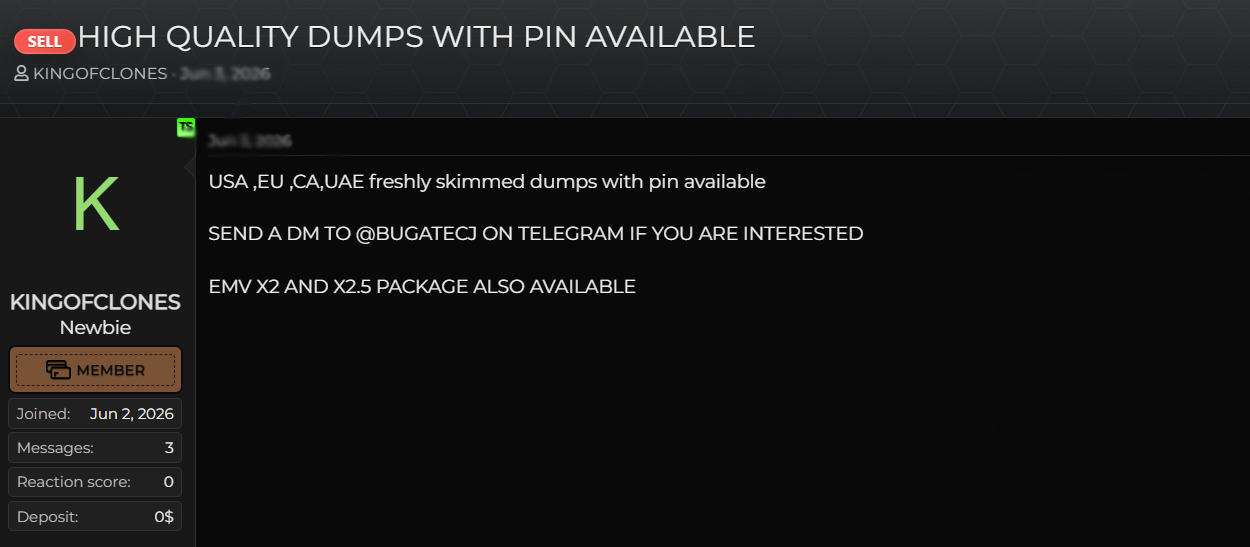The width and height of the screenshot is (1250, 547).
Task: Open the Messages count of 3
Action: pyautogui.click(x=95, y=448)
